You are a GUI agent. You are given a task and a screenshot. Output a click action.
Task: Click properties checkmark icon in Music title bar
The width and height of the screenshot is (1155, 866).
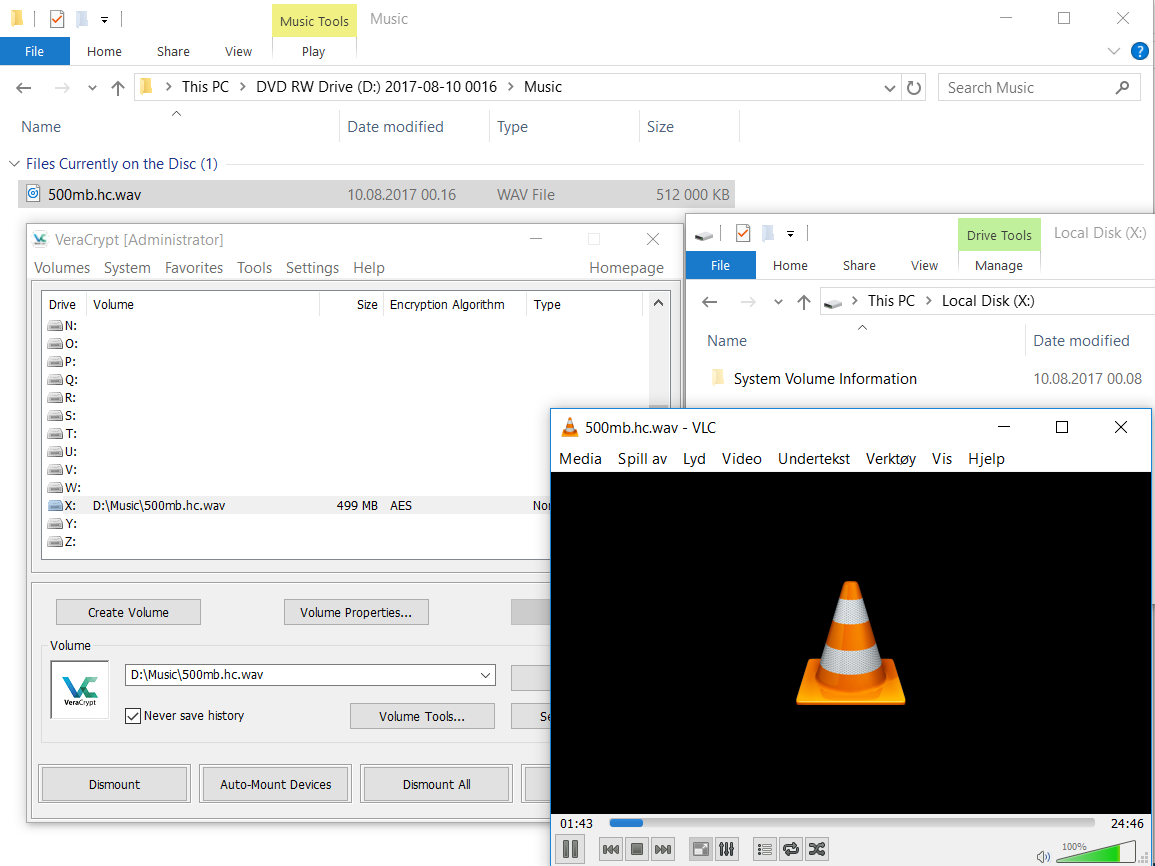[x=57, y=19]
